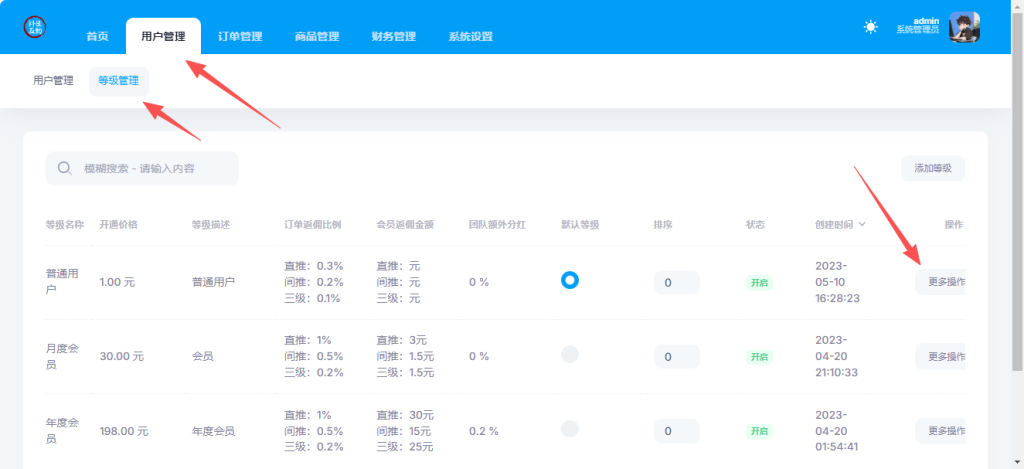Click the site logo icon
1024x469 pixels.
[x=35, y=27]
